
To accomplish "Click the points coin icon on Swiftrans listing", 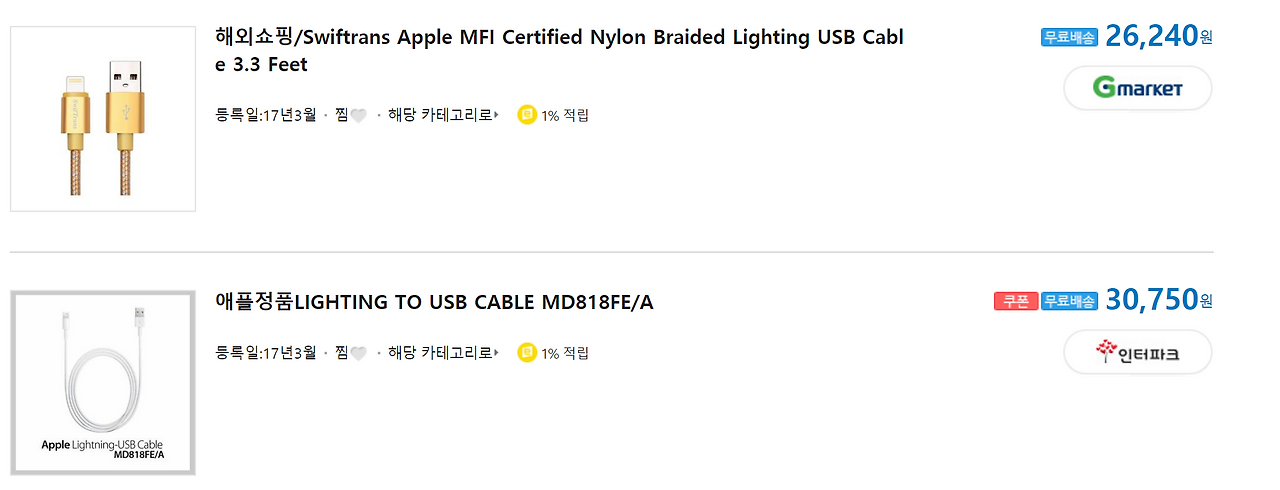I will click(527, 115).
